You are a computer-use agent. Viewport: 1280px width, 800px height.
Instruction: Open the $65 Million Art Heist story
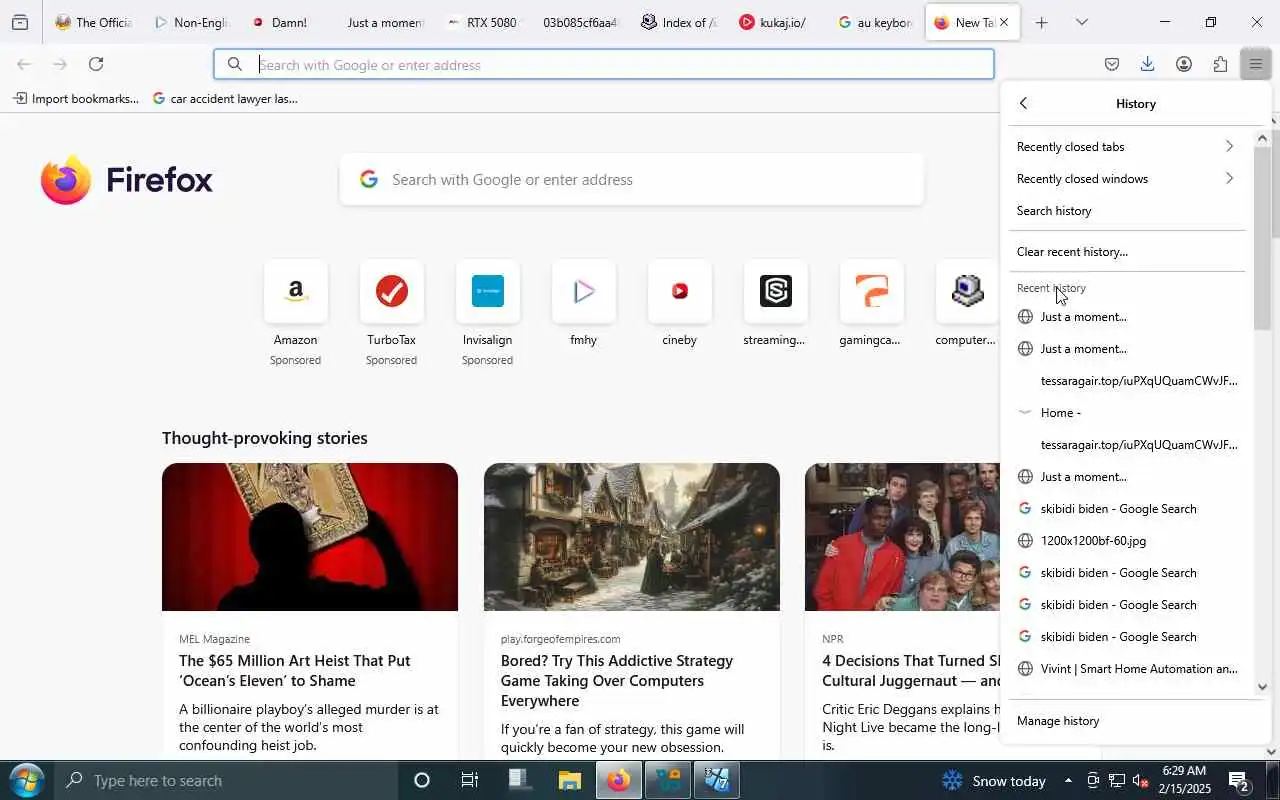point(295,671)
